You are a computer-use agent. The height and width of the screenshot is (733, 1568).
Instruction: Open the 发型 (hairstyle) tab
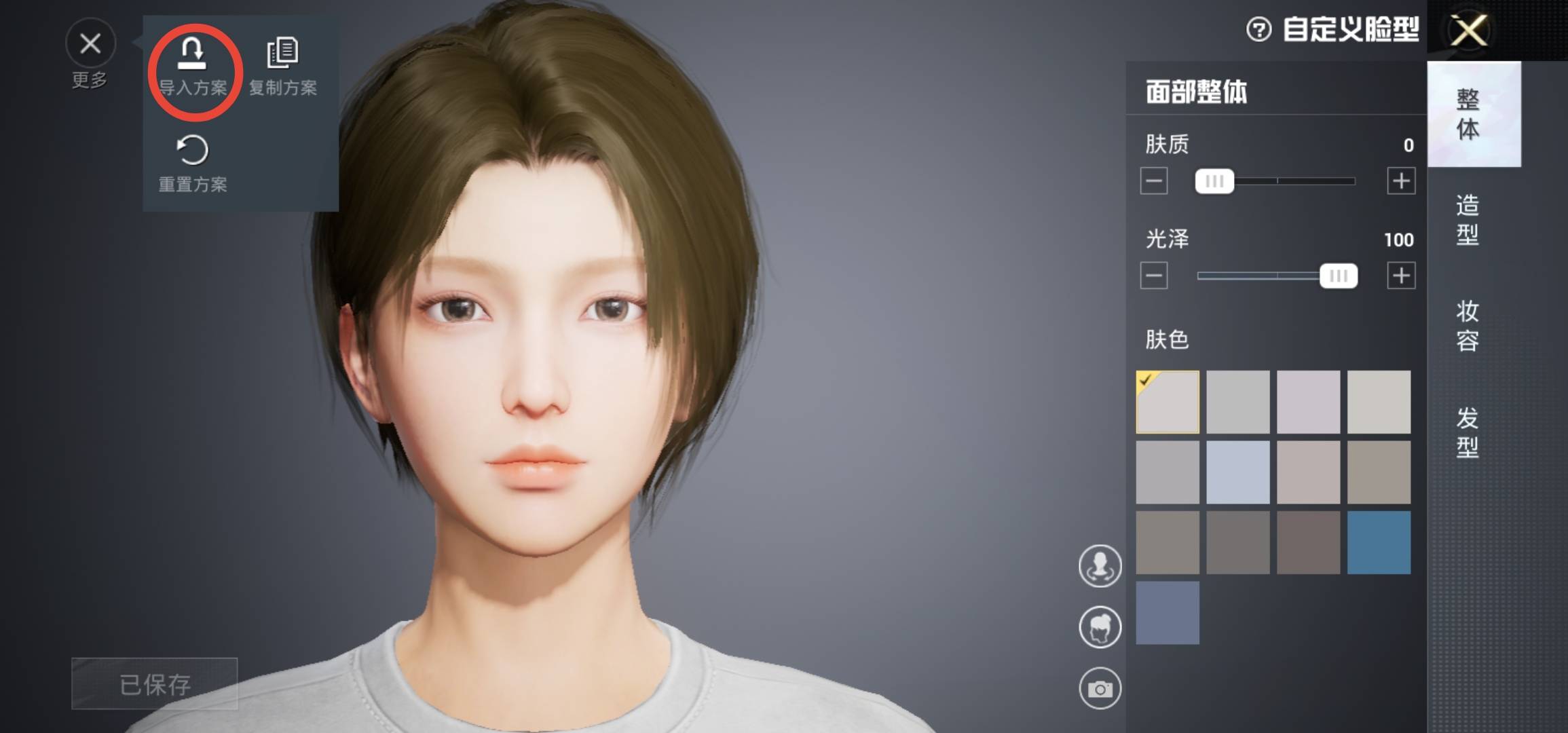(1468, 432)
